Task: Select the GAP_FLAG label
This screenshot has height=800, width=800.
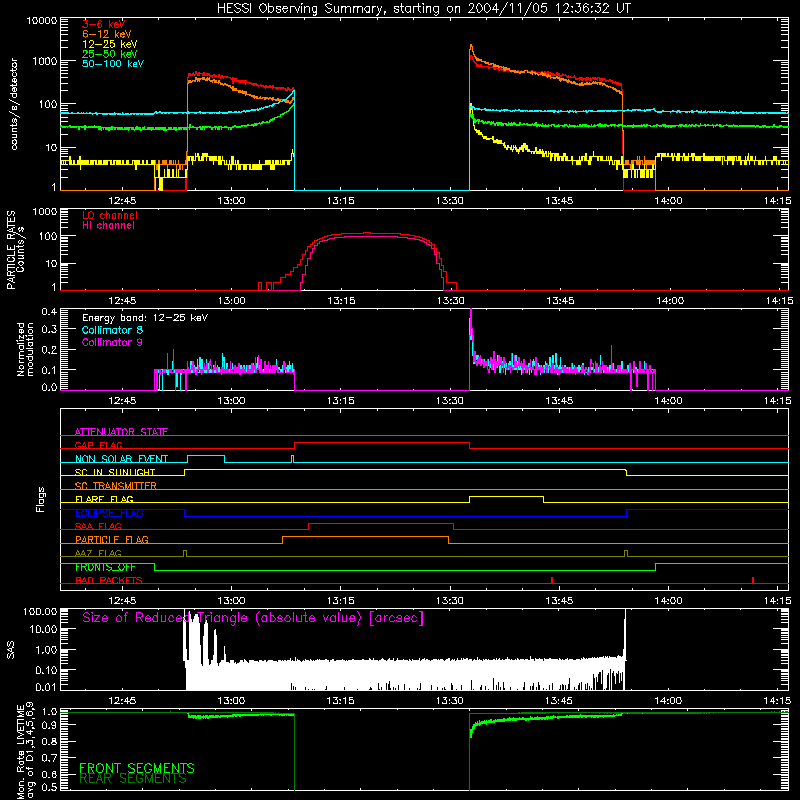Action: pyautogui.click(x=98, y=445)
